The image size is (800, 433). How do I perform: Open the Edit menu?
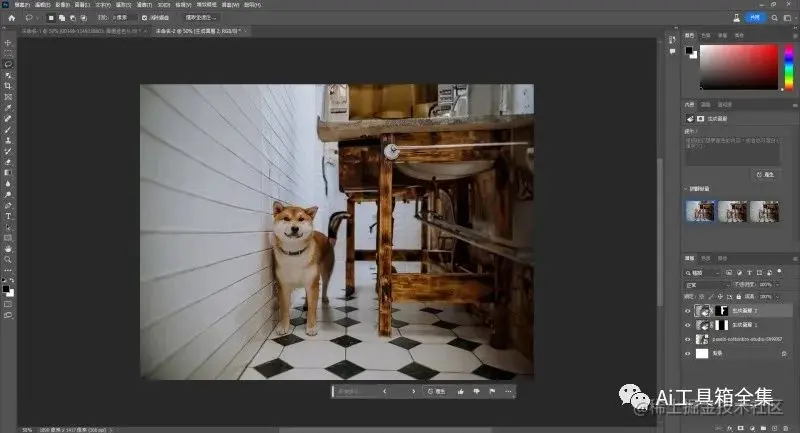coord(42,5)
